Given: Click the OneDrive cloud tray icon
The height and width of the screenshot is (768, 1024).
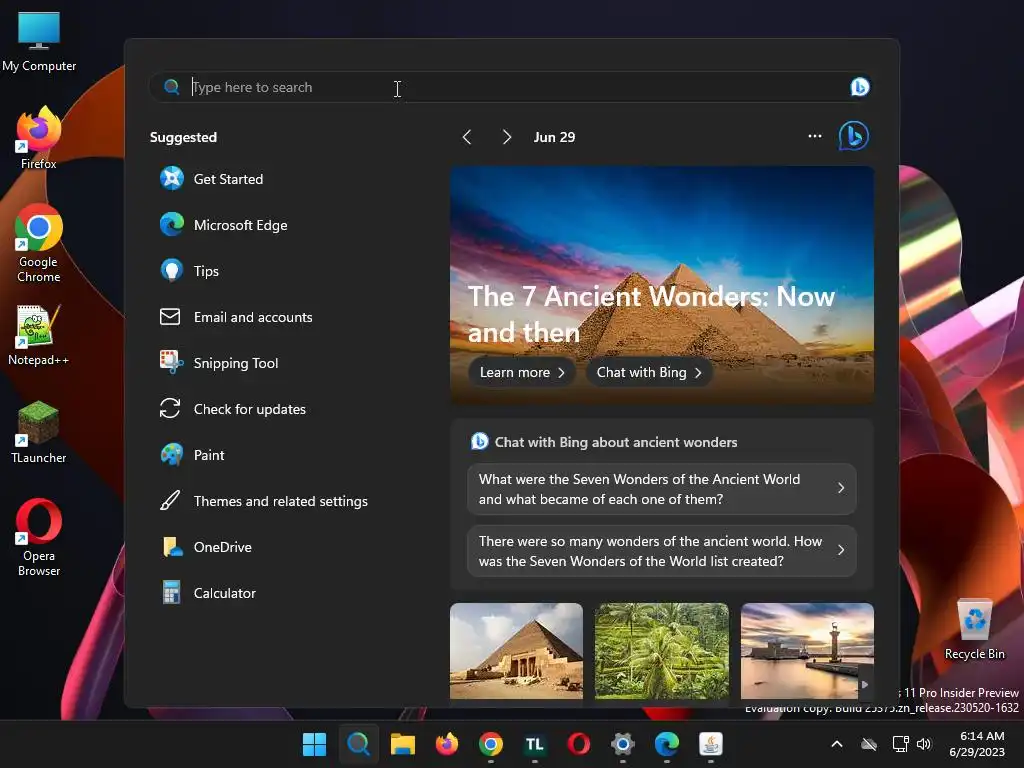Looking at the screenshot, I should [869, 744].
